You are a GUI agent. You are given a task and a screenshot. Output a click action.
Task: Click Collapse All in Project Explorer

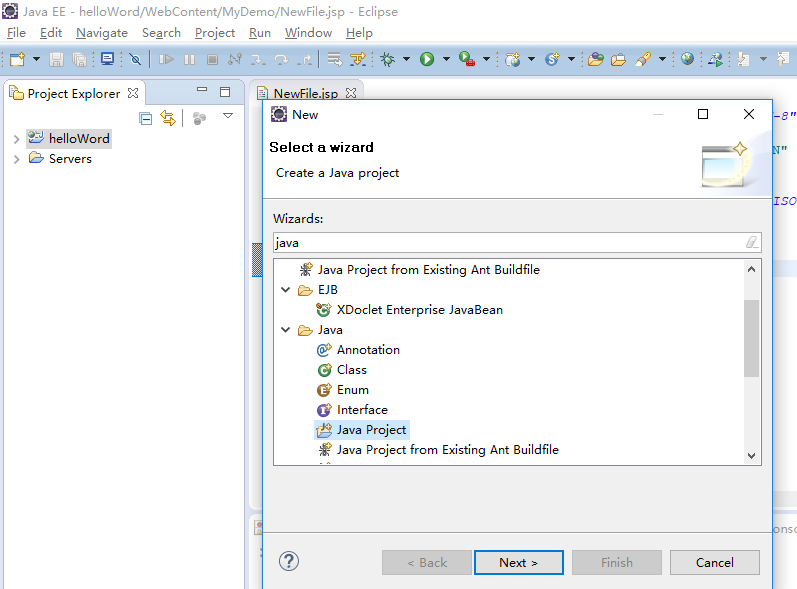click(145, 119)
